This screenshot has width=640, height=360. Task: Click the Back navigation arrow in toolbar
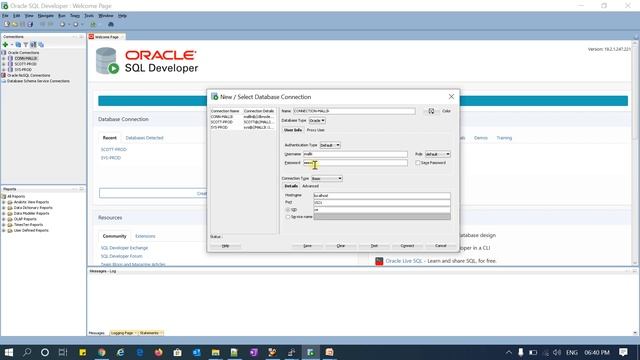click(62, 24)
